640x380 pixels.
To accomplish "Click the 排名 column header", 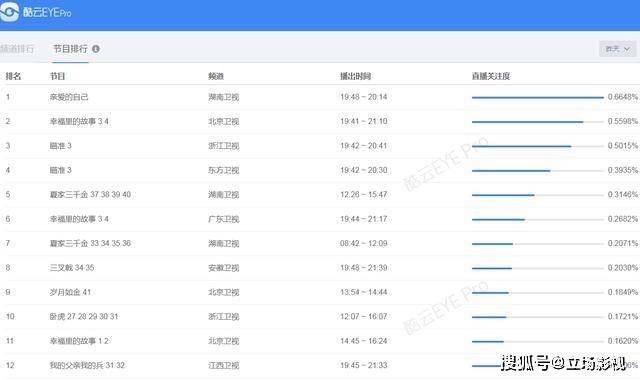I will pos(13,76).
